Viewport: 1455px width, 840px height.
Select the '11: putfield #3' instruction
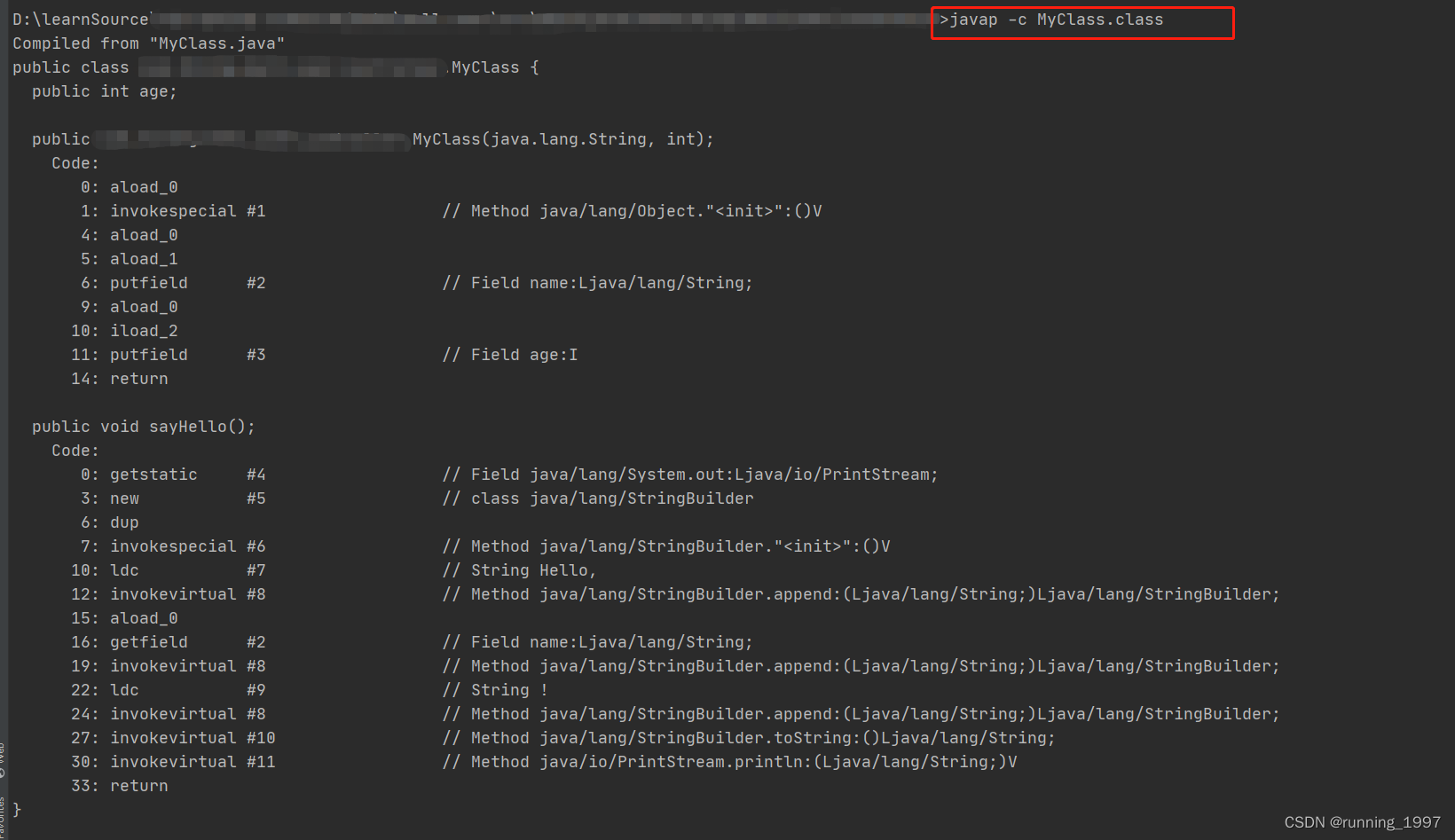click(x=169, y=355)
